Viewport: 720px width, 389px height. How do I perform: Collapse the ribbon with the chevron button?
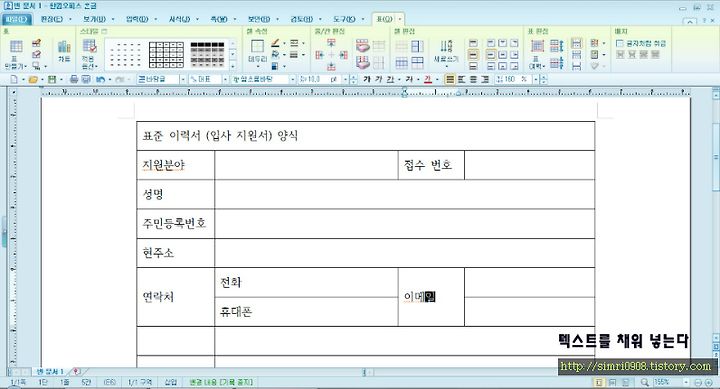(x=689, y=21)
